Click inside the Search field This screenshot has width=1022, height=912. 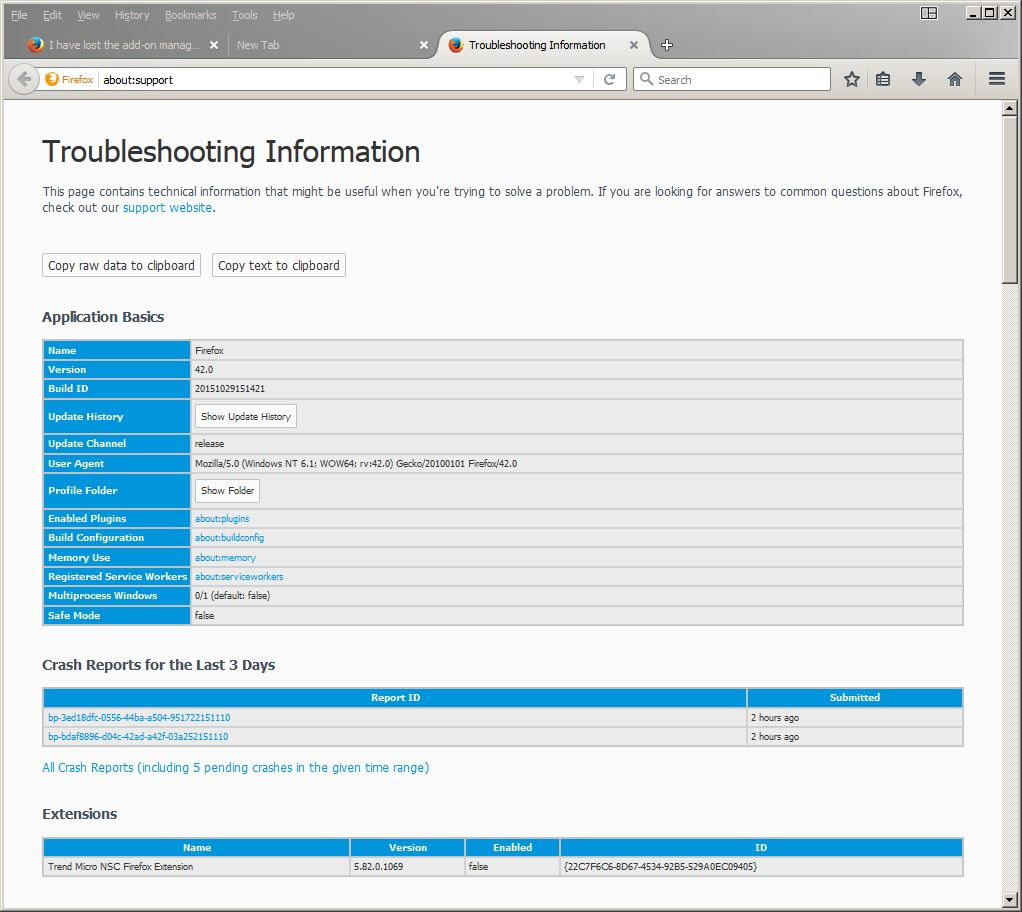coord(740,79)
